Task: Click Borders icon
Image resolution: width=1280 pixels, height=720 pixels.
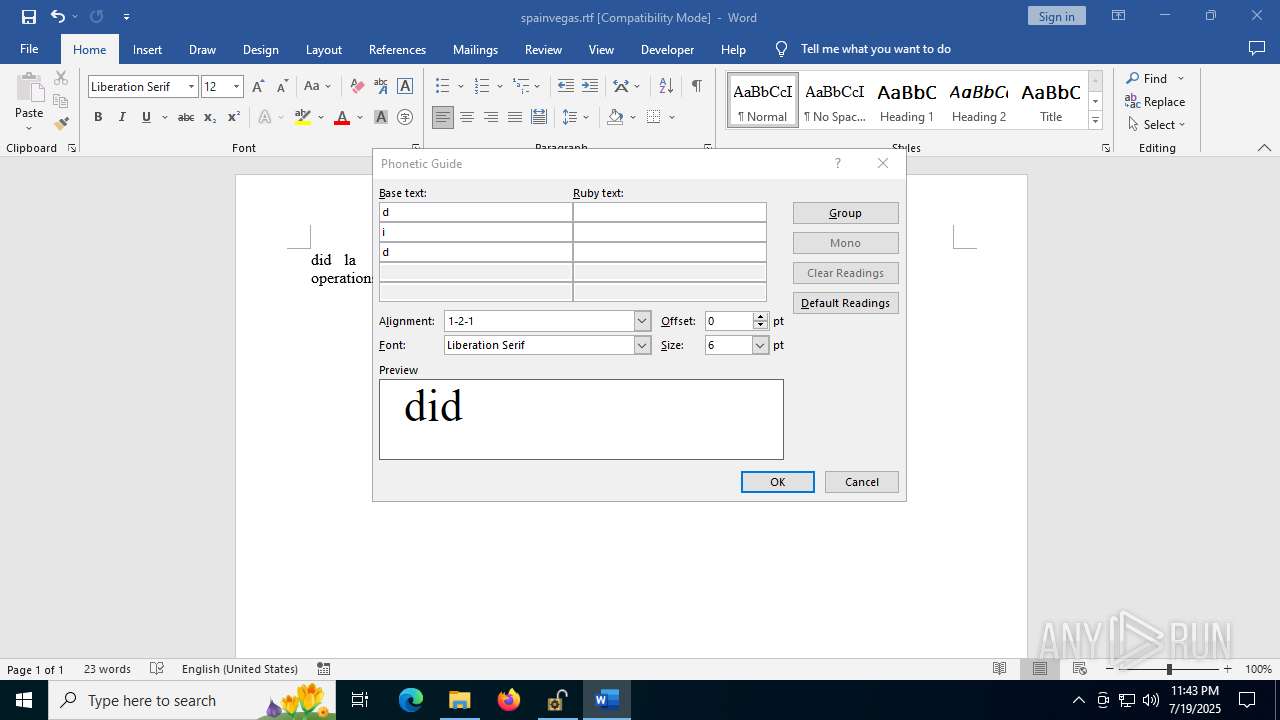Action: click(654, 117)
